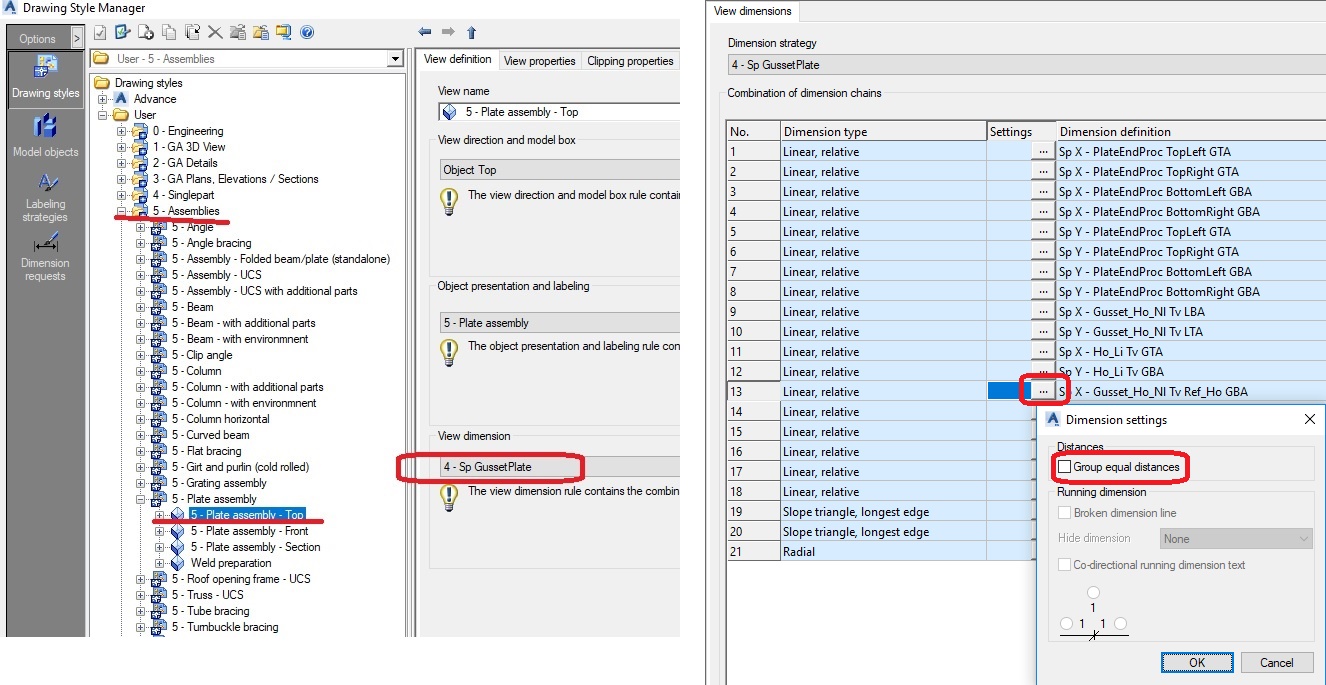Open Labeling strategies sidebar panel

click(x=45, y=197)
